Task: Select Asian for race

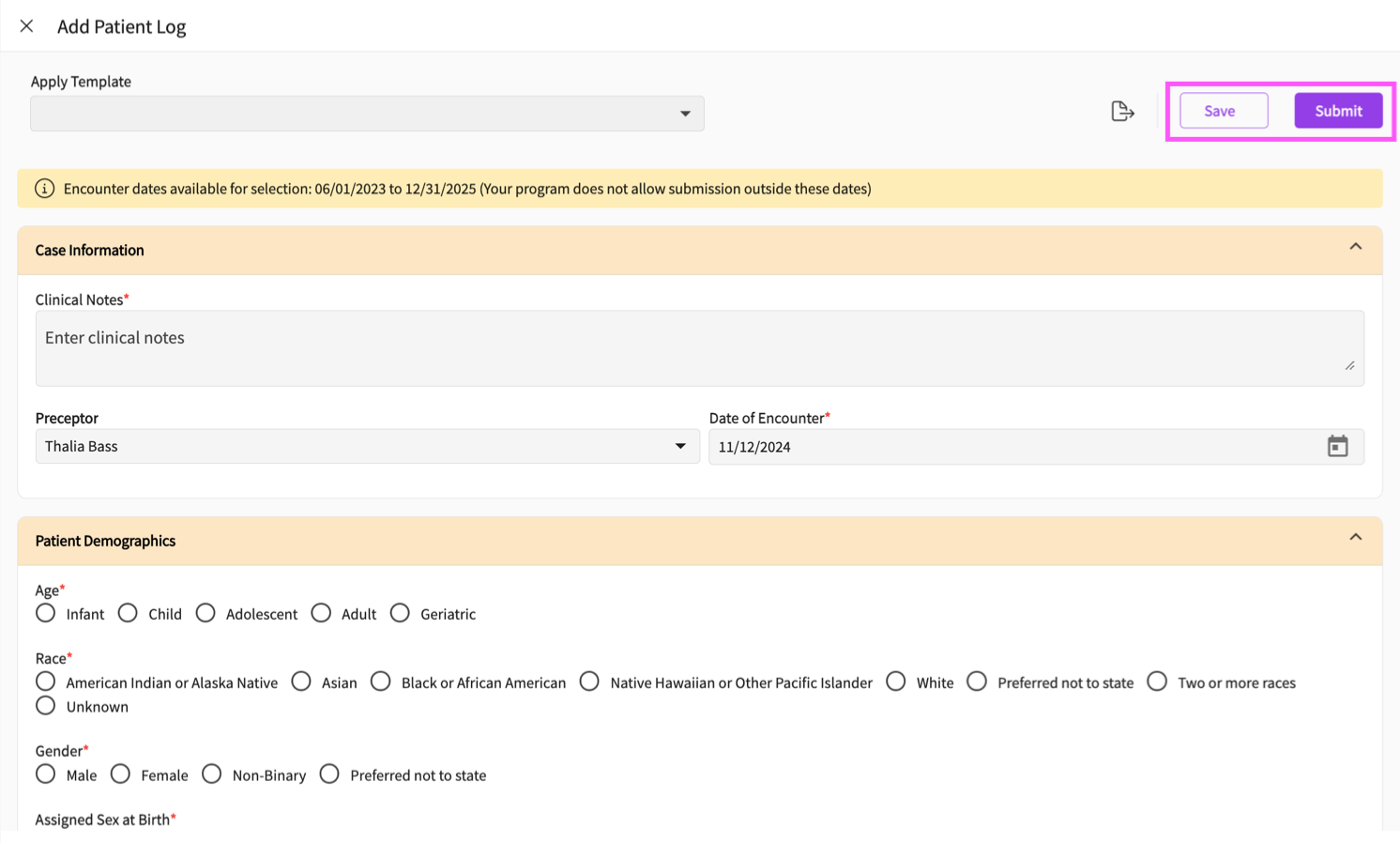Action: 301,682
